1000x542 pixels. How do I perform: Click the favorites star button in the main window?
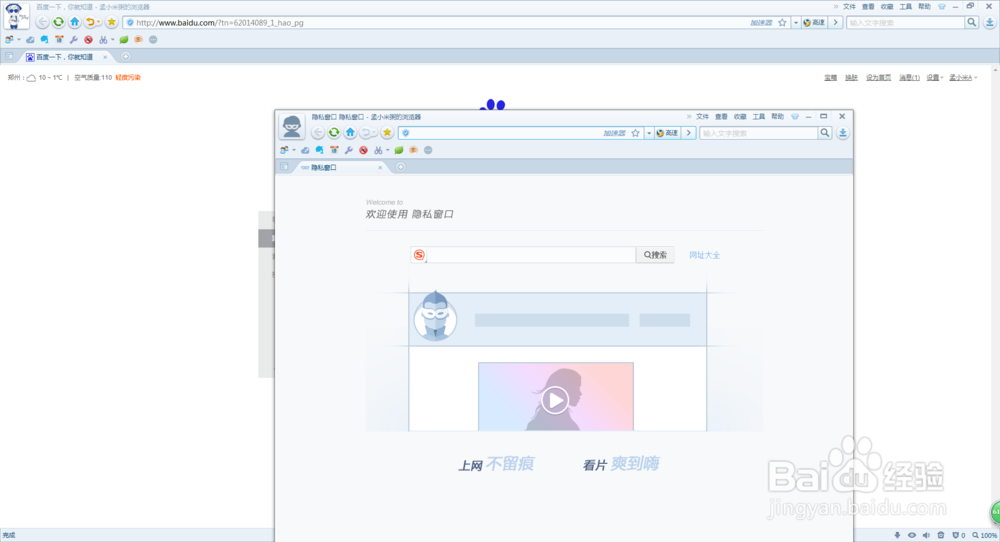112,22
